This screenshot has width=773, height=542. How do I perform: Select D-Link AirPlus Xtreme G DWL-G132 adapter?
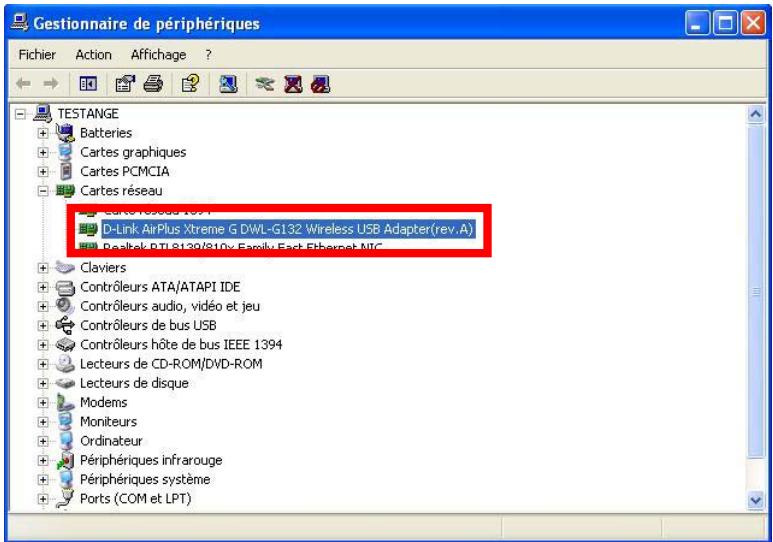[288, 229]
